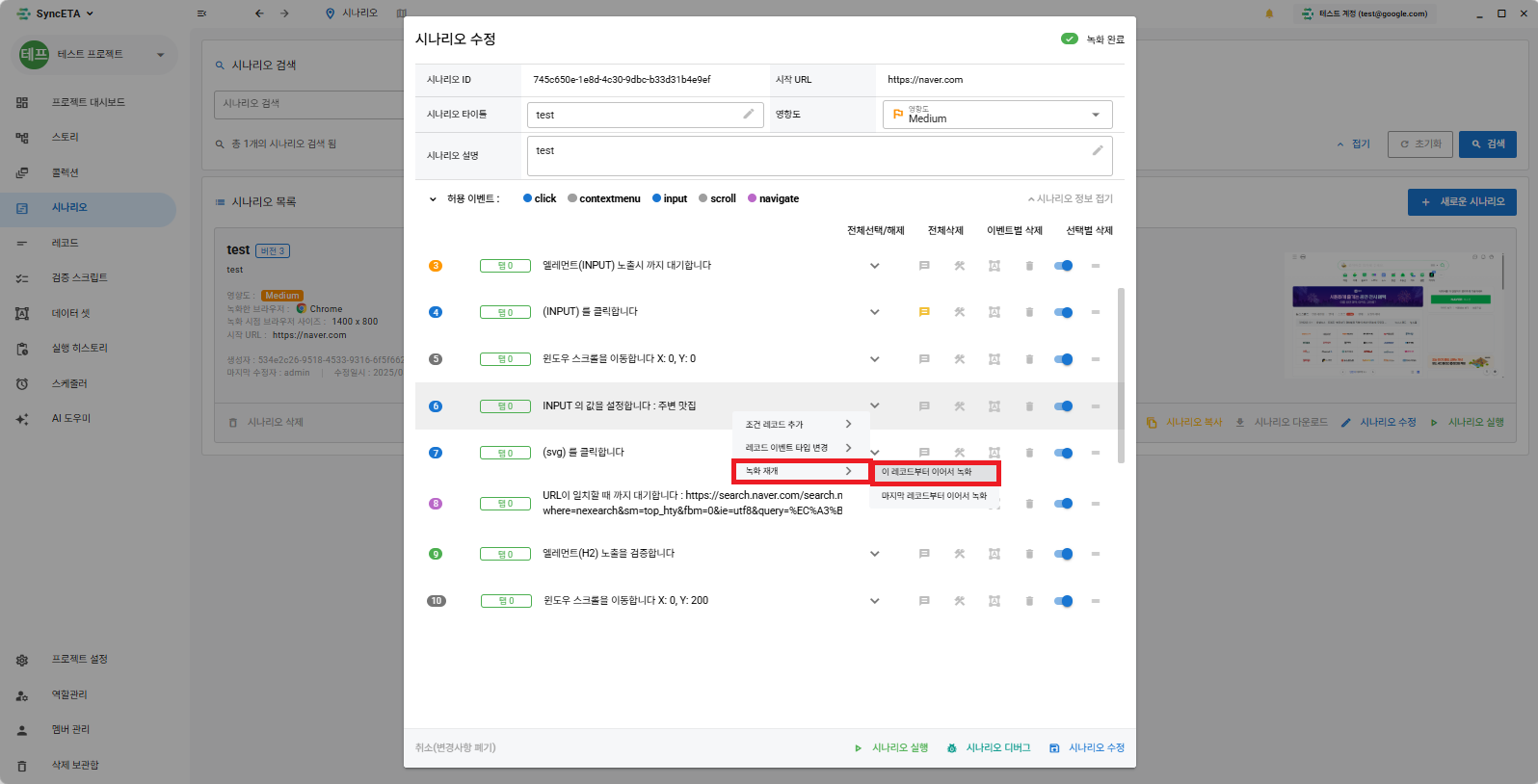Image resolution: width=1538 pixels, height=784 pixels.
Task: Click the tools icon on step 3 row
Action: point(960,266)
